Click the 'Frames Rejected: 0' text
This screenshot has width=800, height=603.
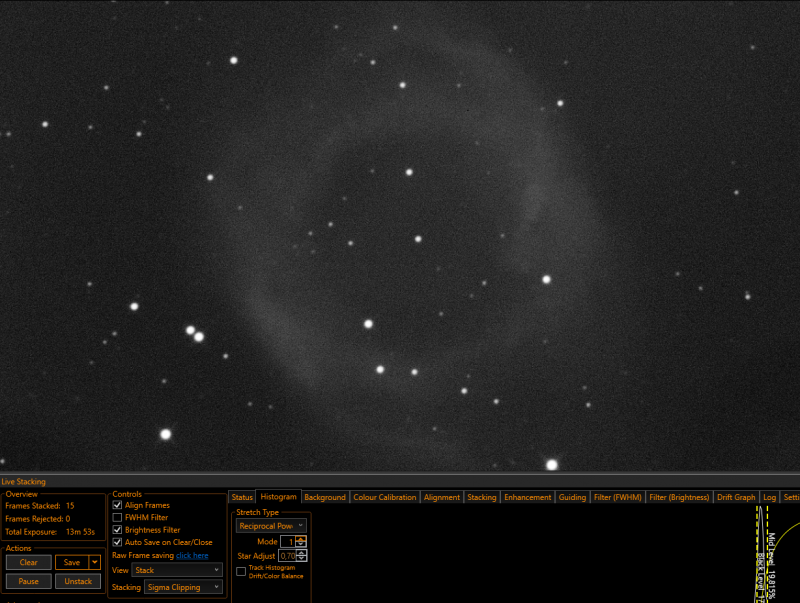(38, 518)
